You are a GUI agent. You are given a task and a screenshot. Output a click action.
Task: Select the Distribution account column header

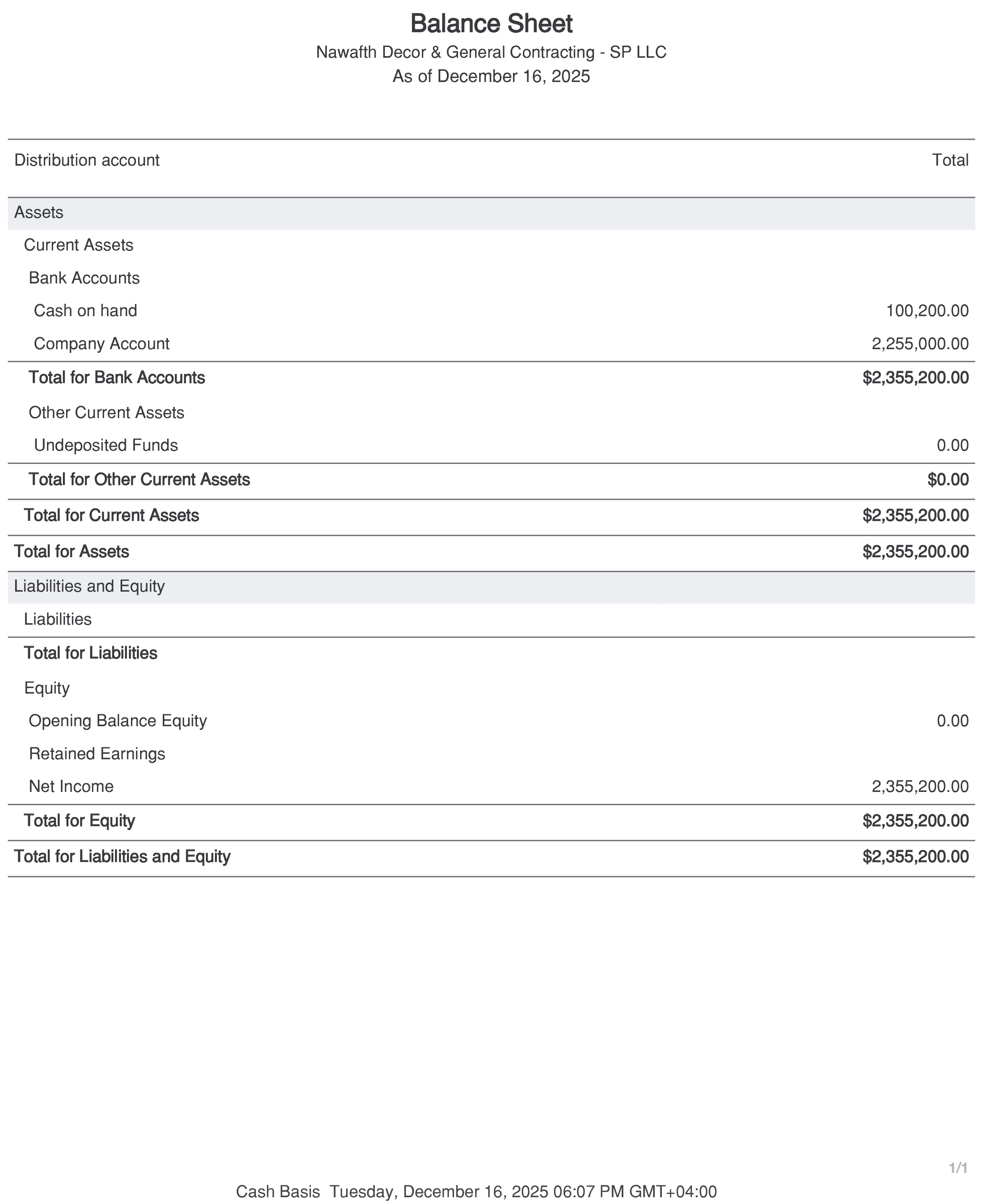coord(87,160)
